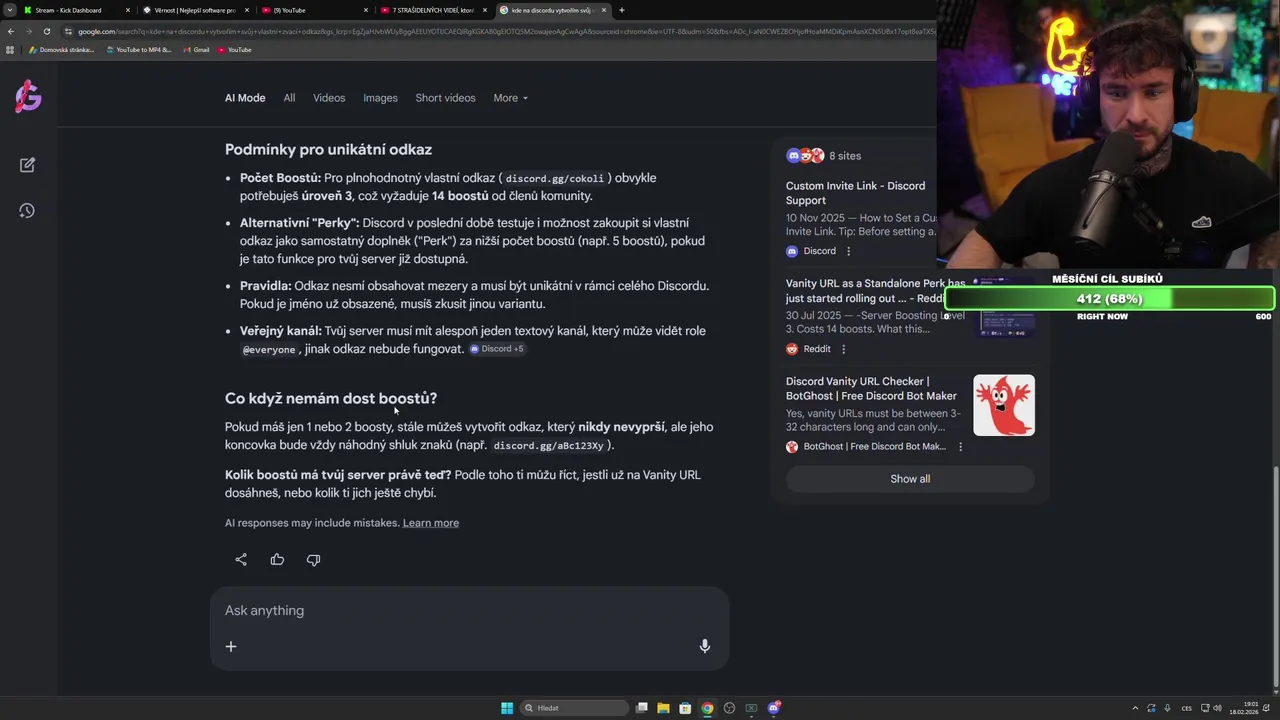Open the Windows Start menu
This screenshot has height=720, width=1280.
507,708
